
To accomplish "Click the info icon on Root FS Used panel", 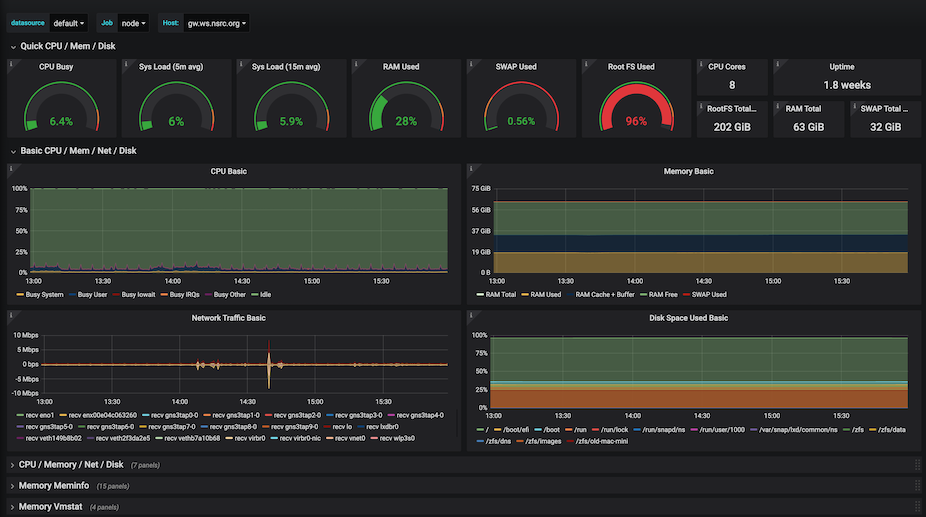I will (x=585, y=63).
